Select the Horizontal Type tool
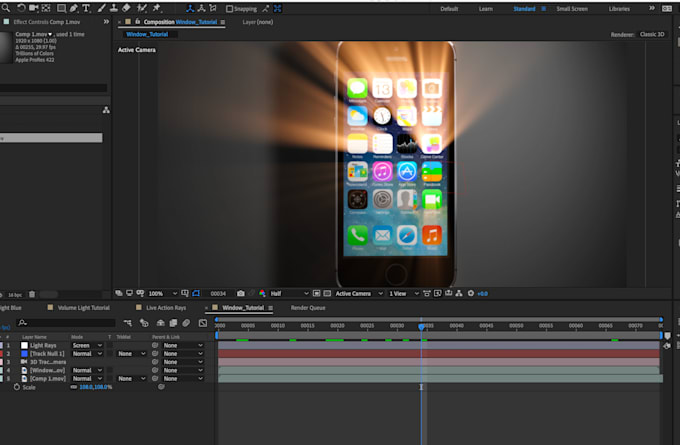This screenshot has width=680, height=445. [86, 8]
